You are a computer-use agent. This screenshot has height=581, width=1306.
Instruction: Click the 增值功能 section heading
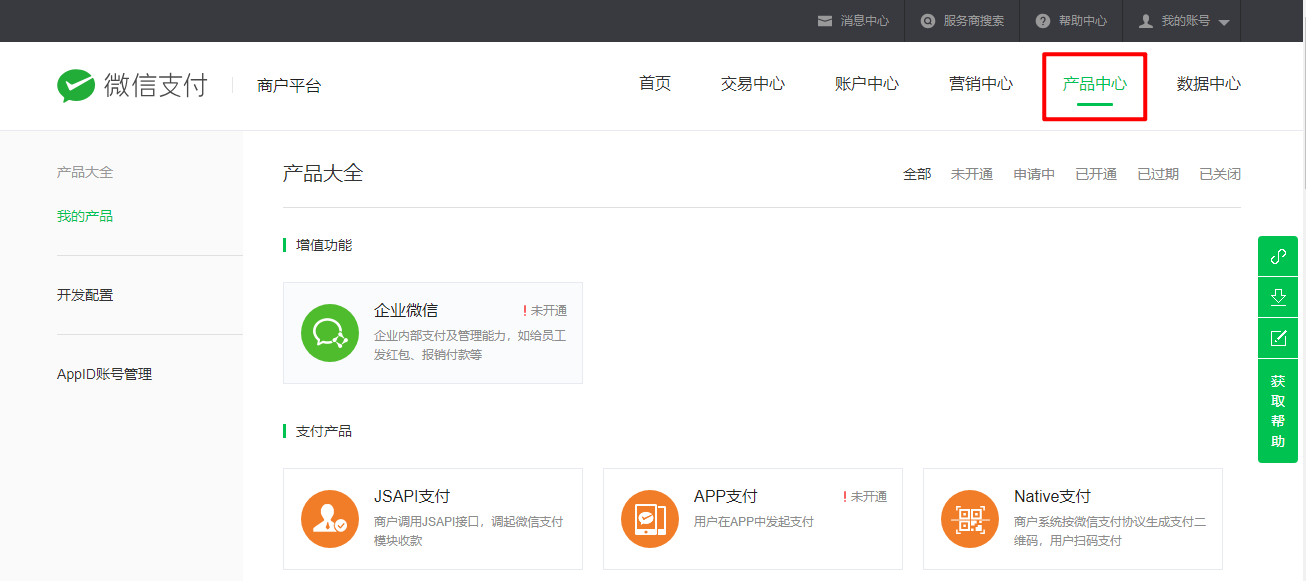(x=324, y=245)
